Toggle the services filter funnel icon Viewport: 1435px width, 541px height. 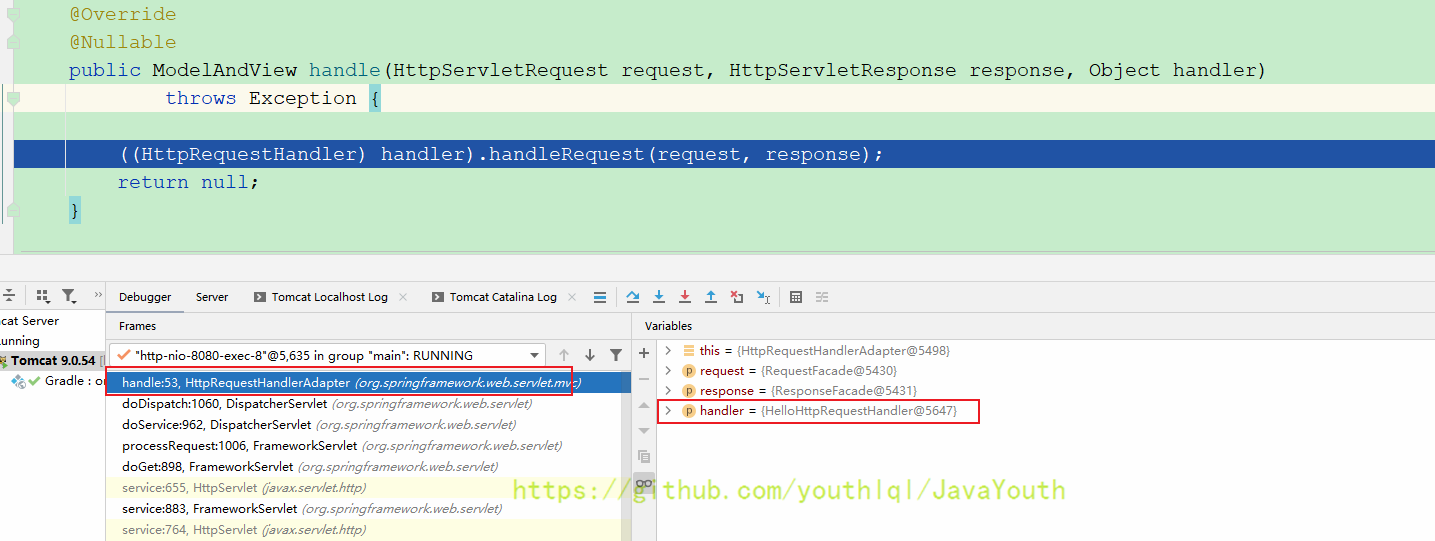click(68, 296)
